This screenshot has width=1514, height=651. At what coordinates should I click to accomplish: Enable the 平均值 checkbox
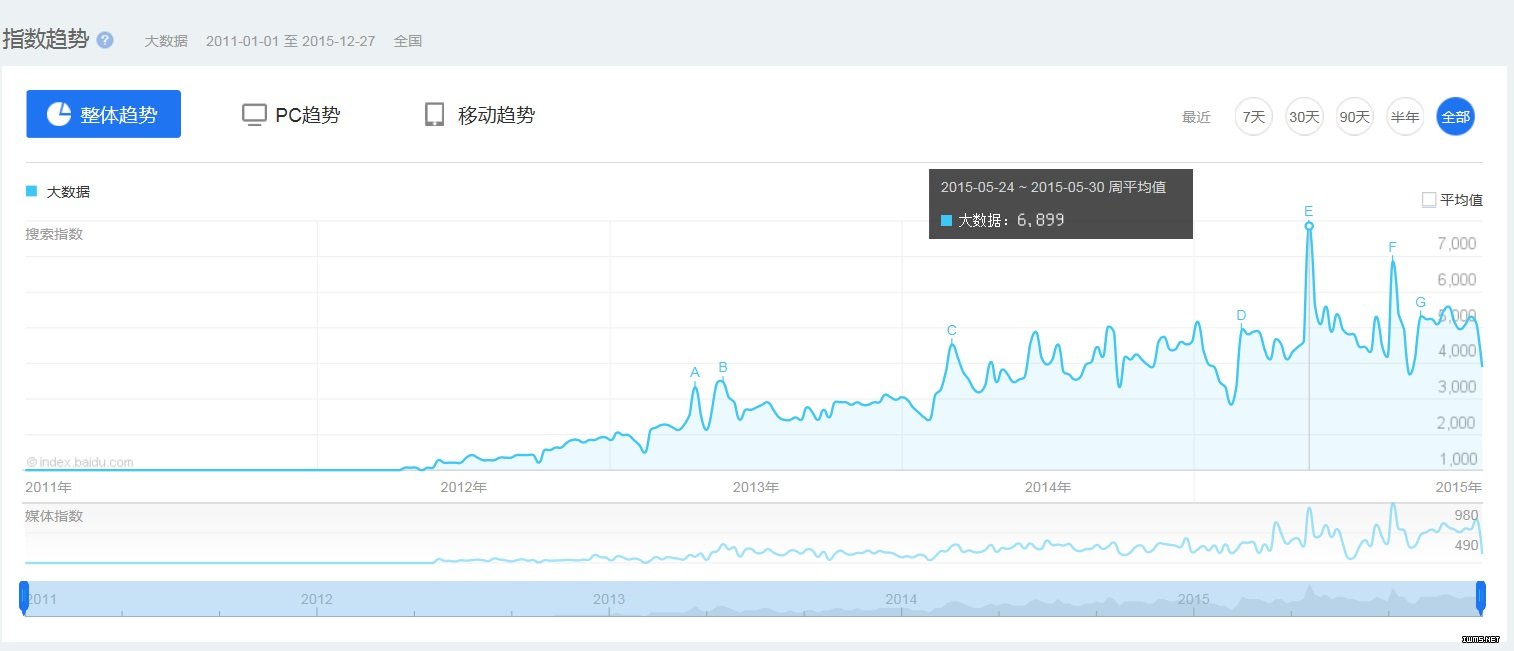1429,200
